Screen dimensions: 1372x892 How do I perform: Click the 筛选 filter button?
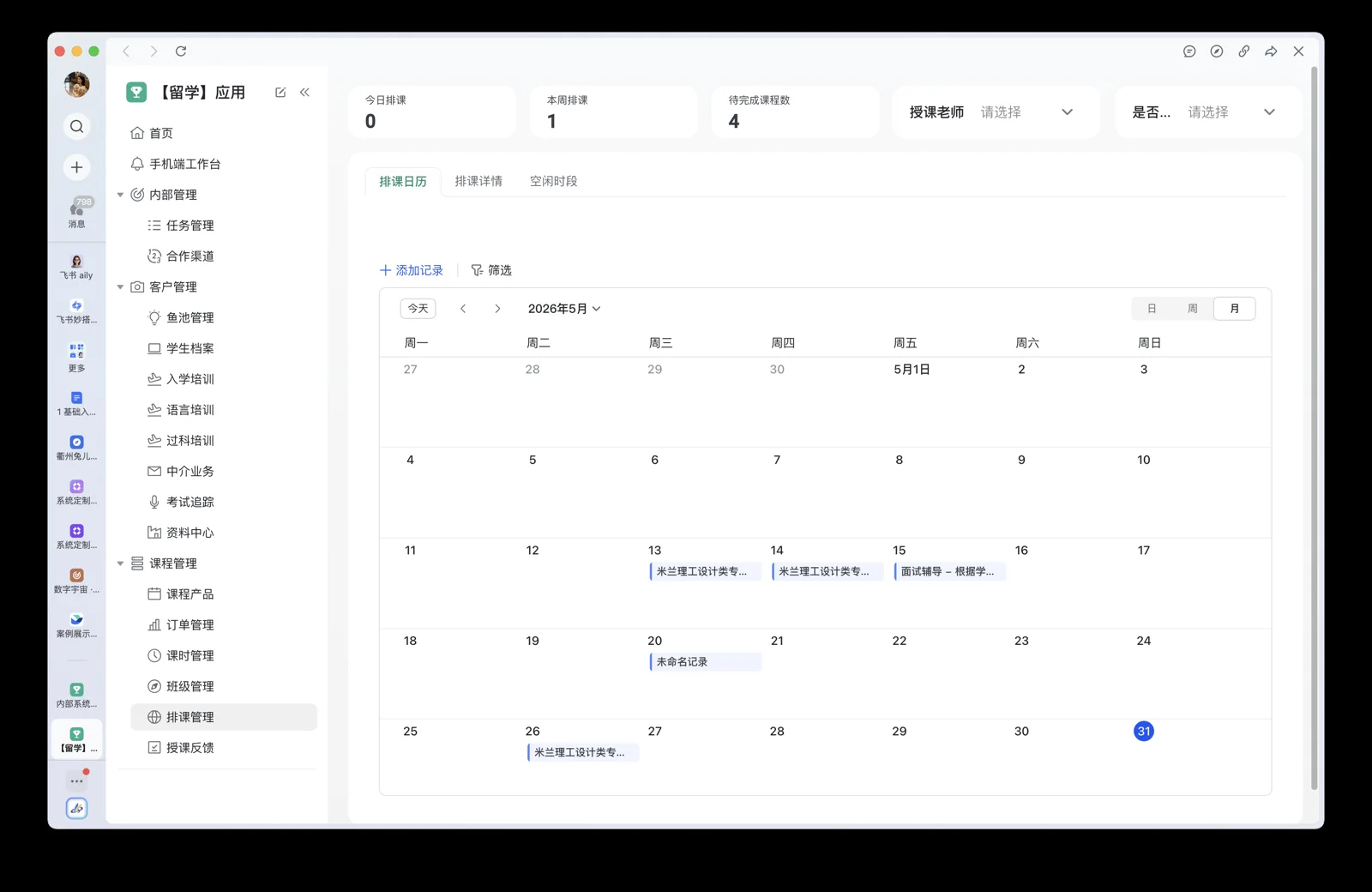[x=491, y=270]
